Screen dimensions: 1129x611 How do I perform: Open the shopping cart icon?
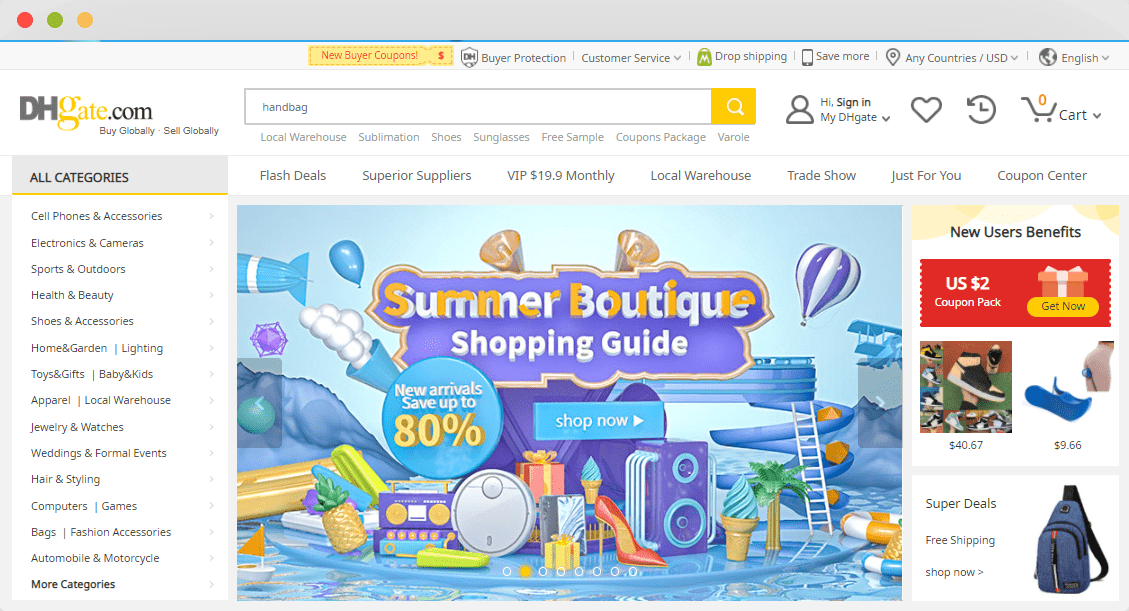click(1038, 109)
